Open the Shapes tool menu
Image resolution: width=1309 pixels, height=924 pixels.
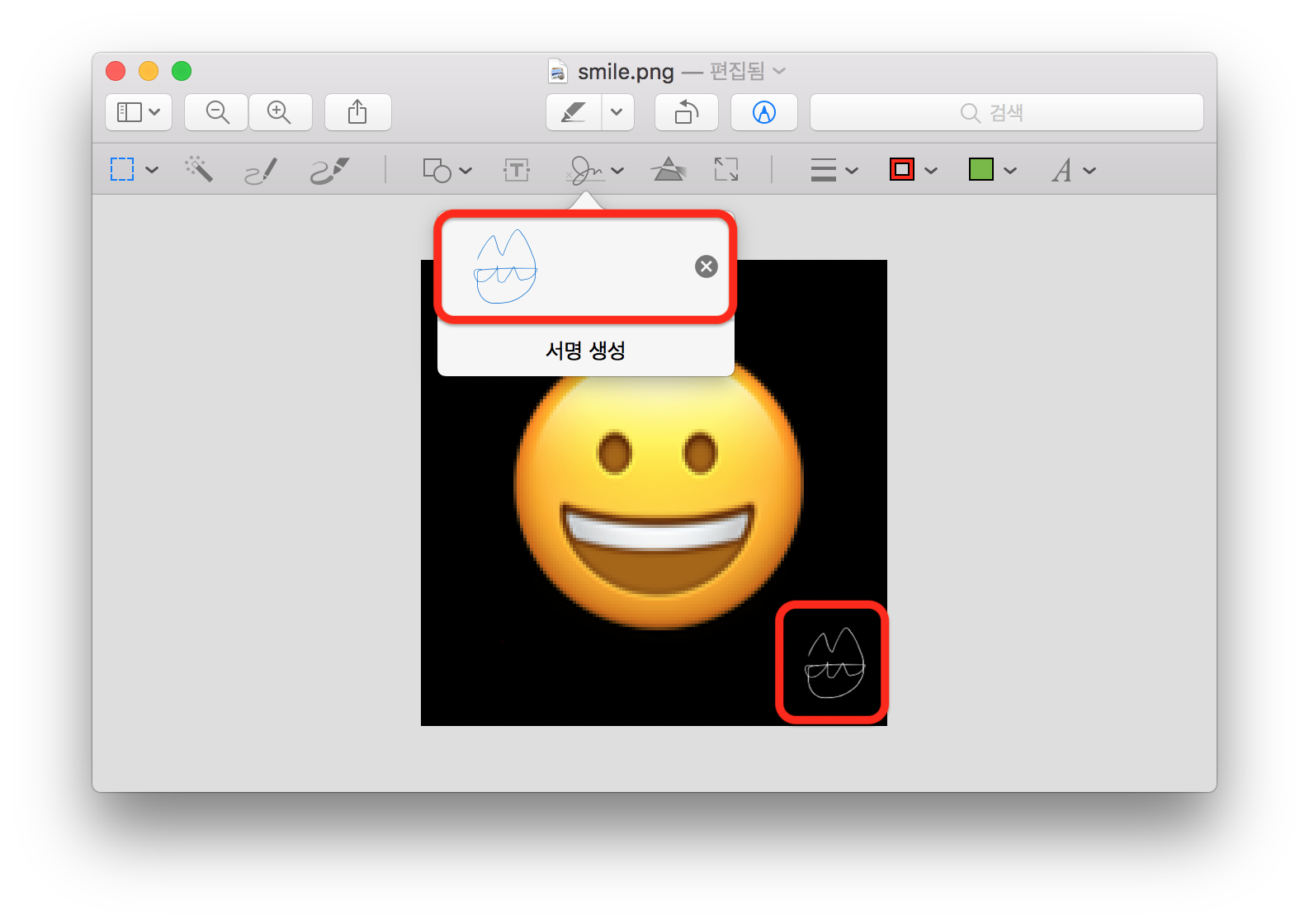point(437,171)
